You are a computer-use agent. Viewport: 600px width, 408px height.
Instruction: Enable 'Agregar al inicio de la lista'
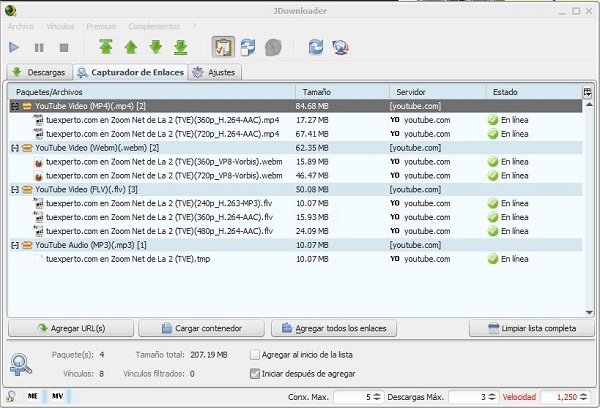click(x=255, y=355)
